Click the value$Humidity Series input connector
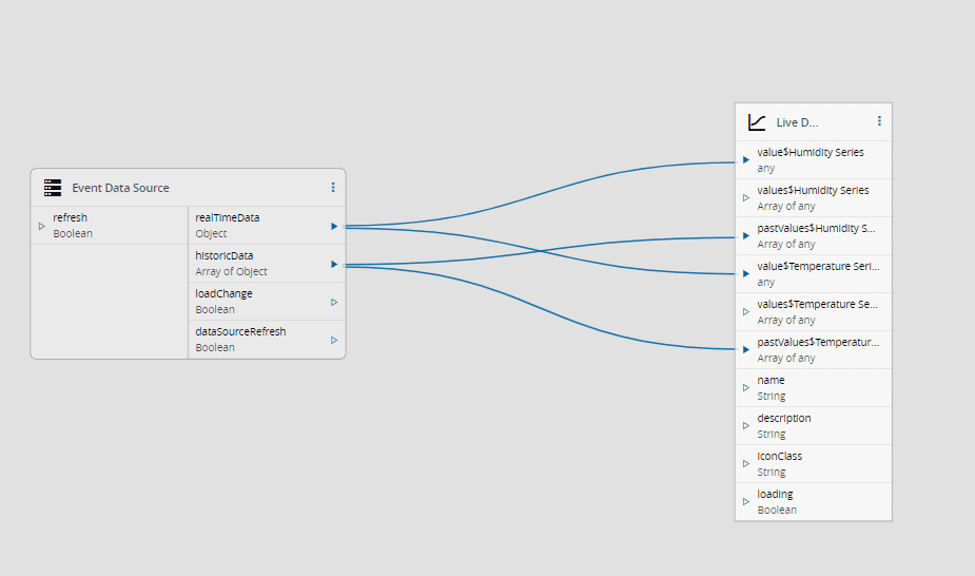 [744, 158]
